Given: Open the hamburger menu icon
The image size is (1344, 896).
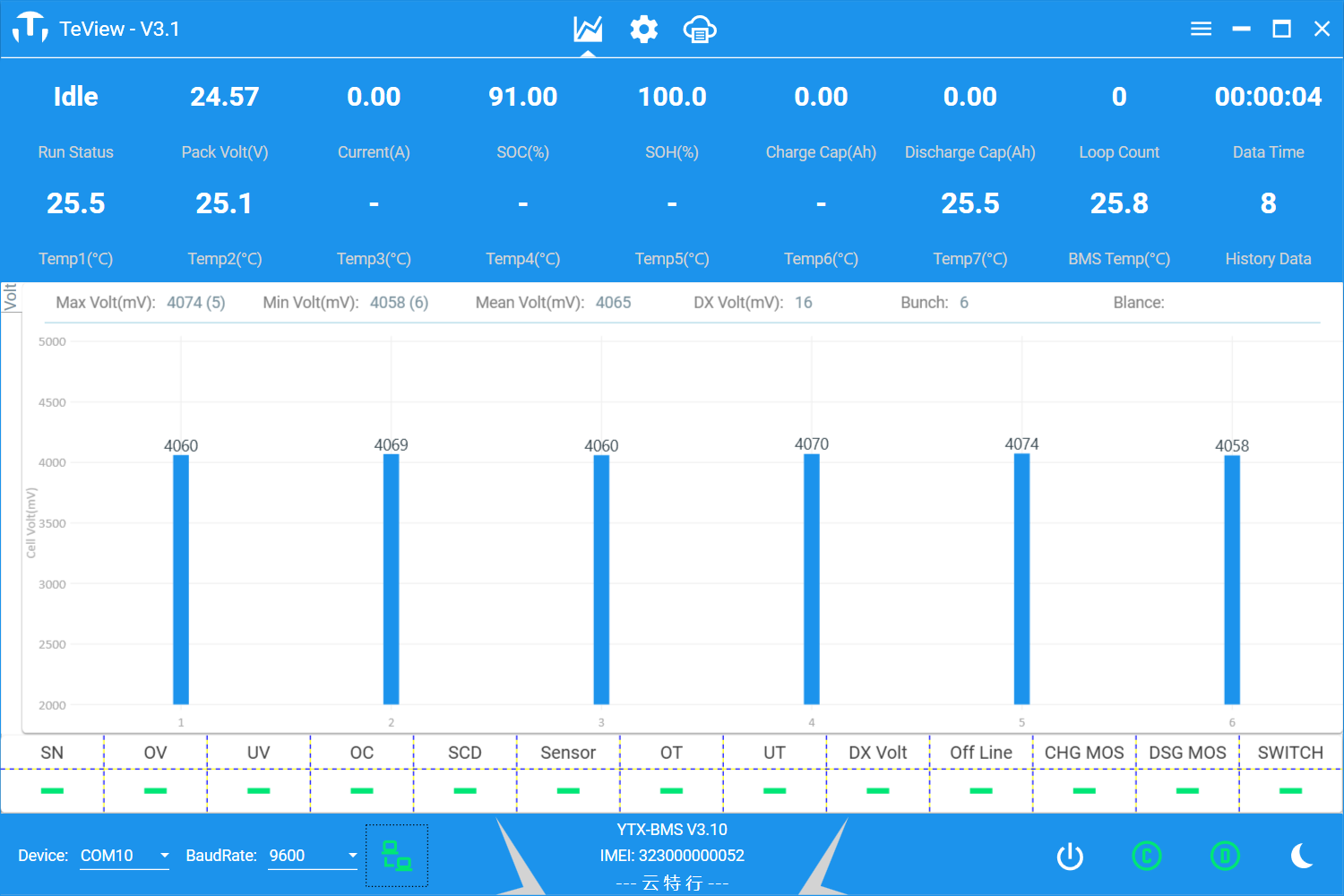Looking at the screenshot, I should [1201, 30].
